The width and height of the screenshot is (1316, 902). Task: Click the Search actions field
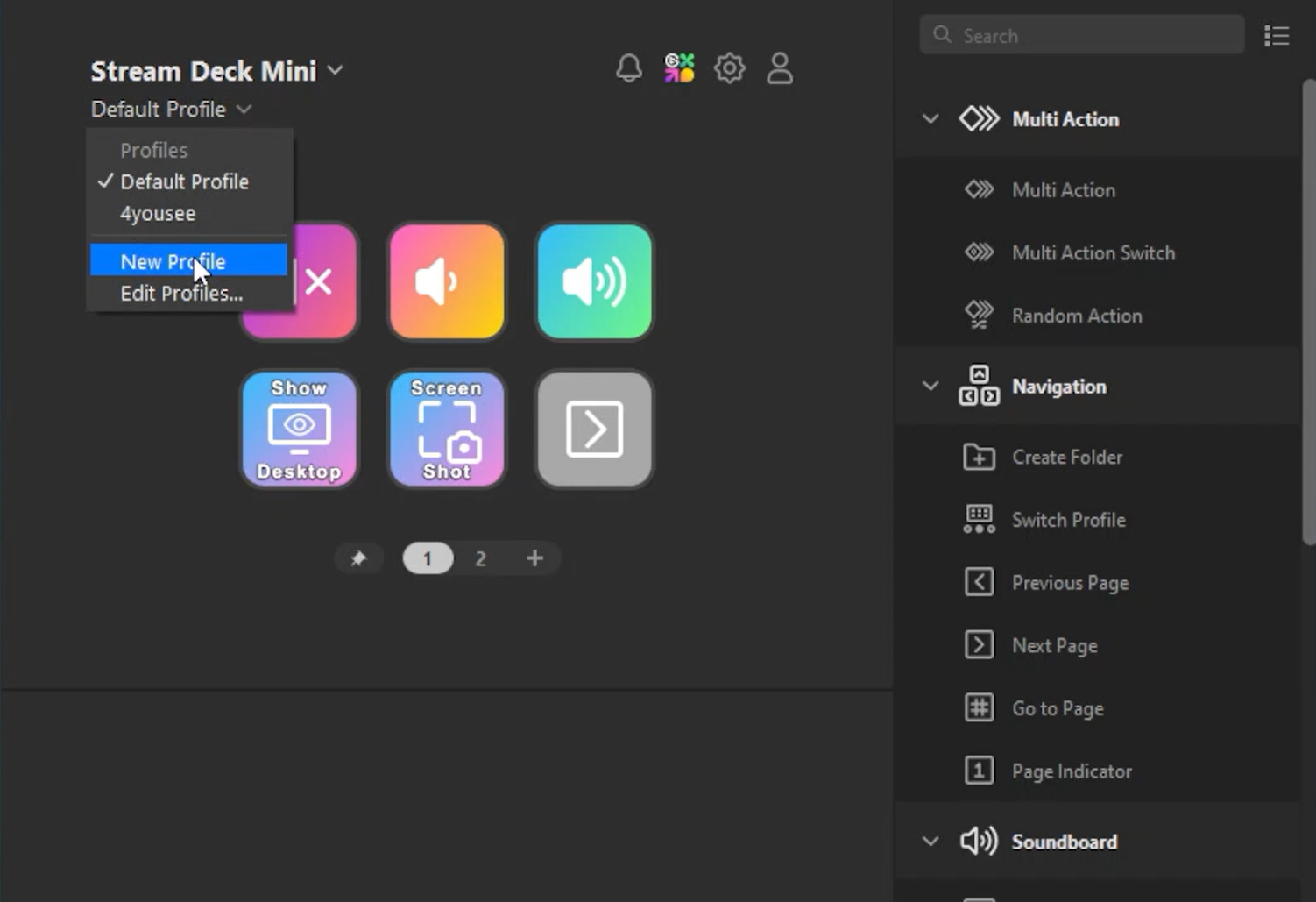[x=1082, y=35]
